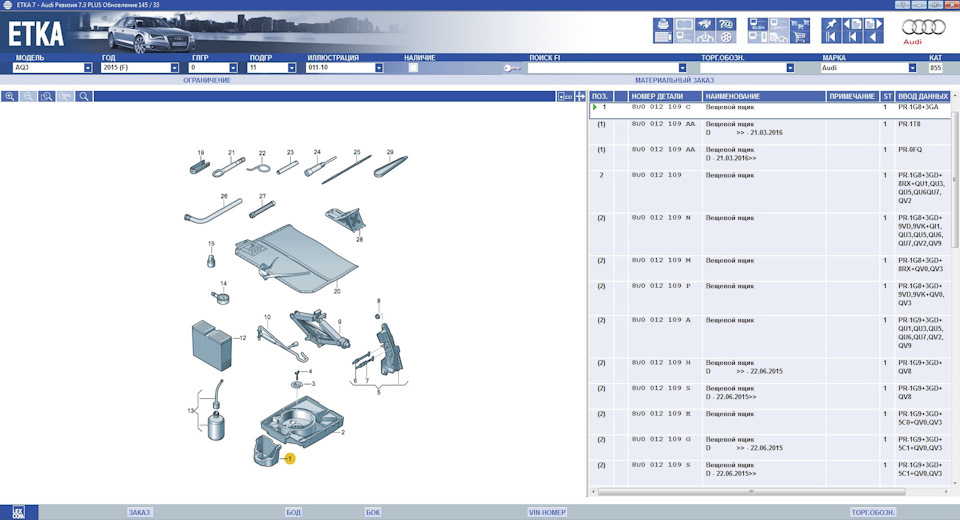Open the question-mark email help icon
Image resolution: width=960 pixels, height=520 pixels.
[726, 24]
